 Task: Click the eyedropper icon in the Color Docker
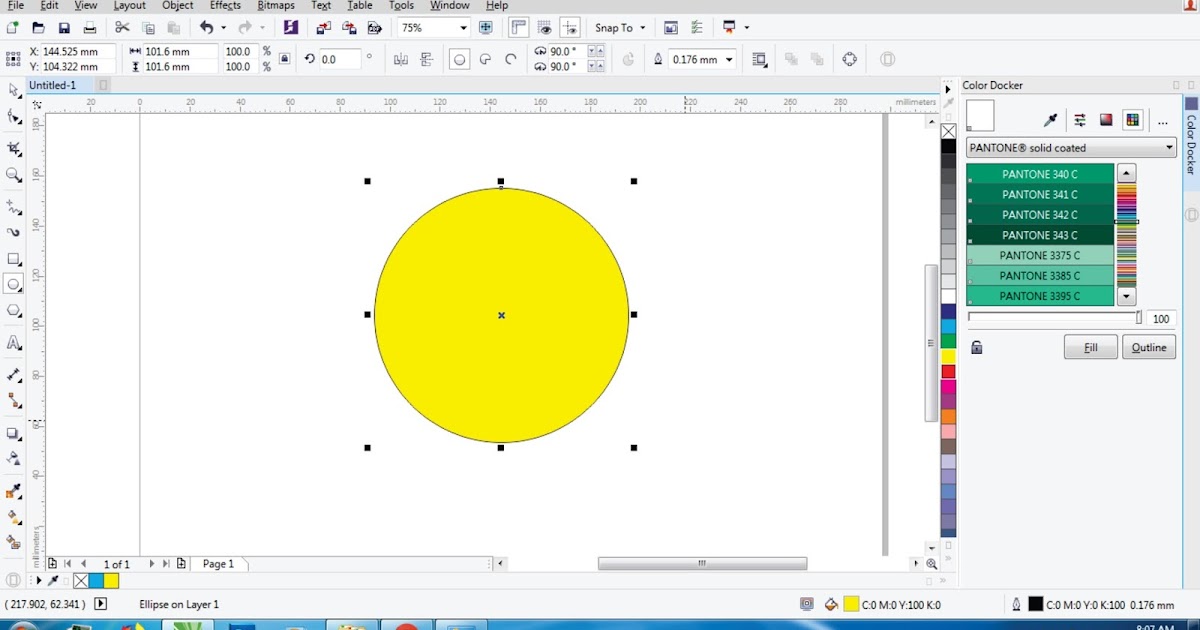1051,119
